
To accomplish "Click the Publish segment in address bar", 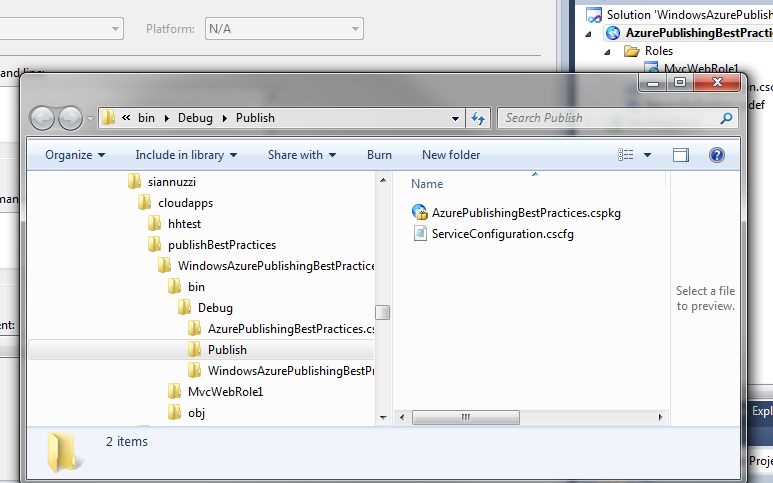I will [x=255, y=118].
